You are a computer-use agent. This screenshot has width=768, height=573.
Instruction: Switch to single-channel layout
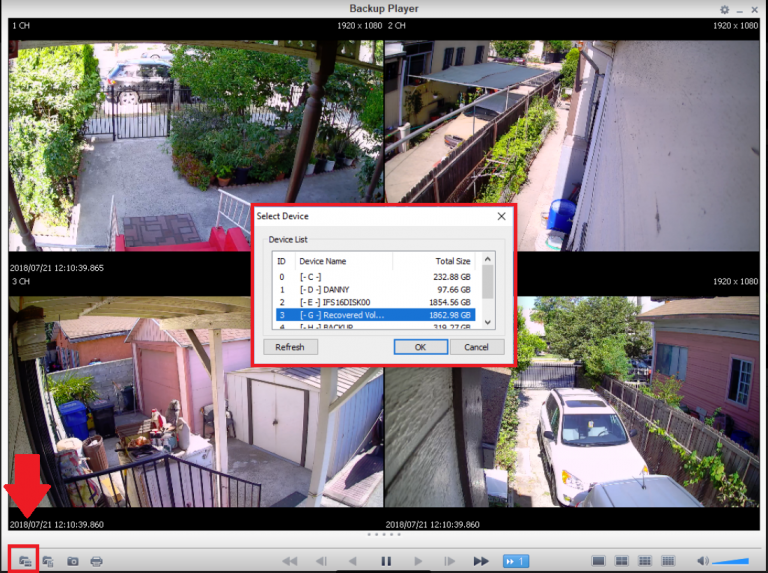[x=598, y=561]
